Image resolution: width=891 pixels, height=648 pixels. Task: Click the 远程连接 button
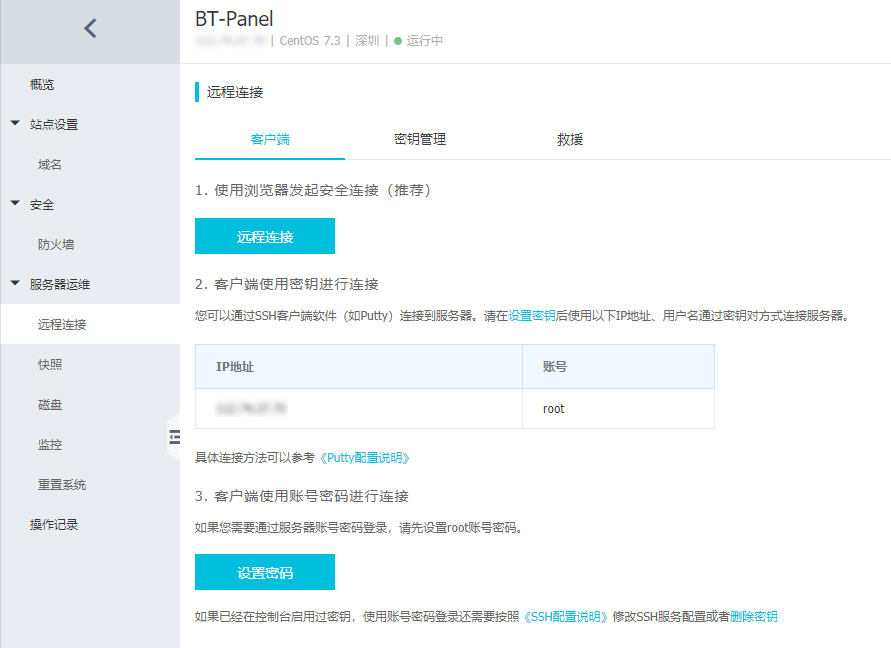265,237
